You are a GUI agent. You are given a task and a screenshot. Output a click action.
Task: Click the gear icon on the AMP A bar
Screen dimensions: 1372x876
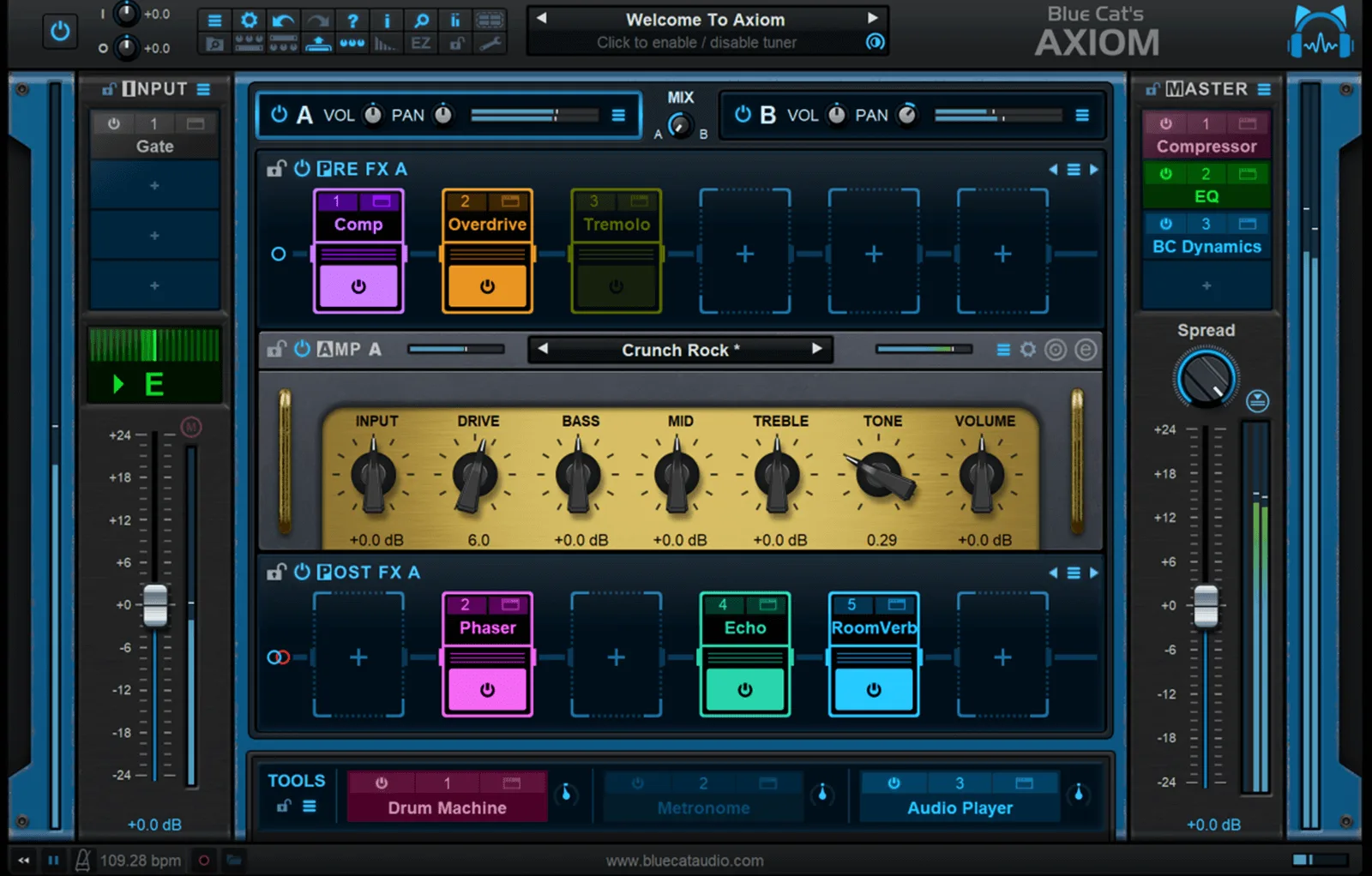1027,349
